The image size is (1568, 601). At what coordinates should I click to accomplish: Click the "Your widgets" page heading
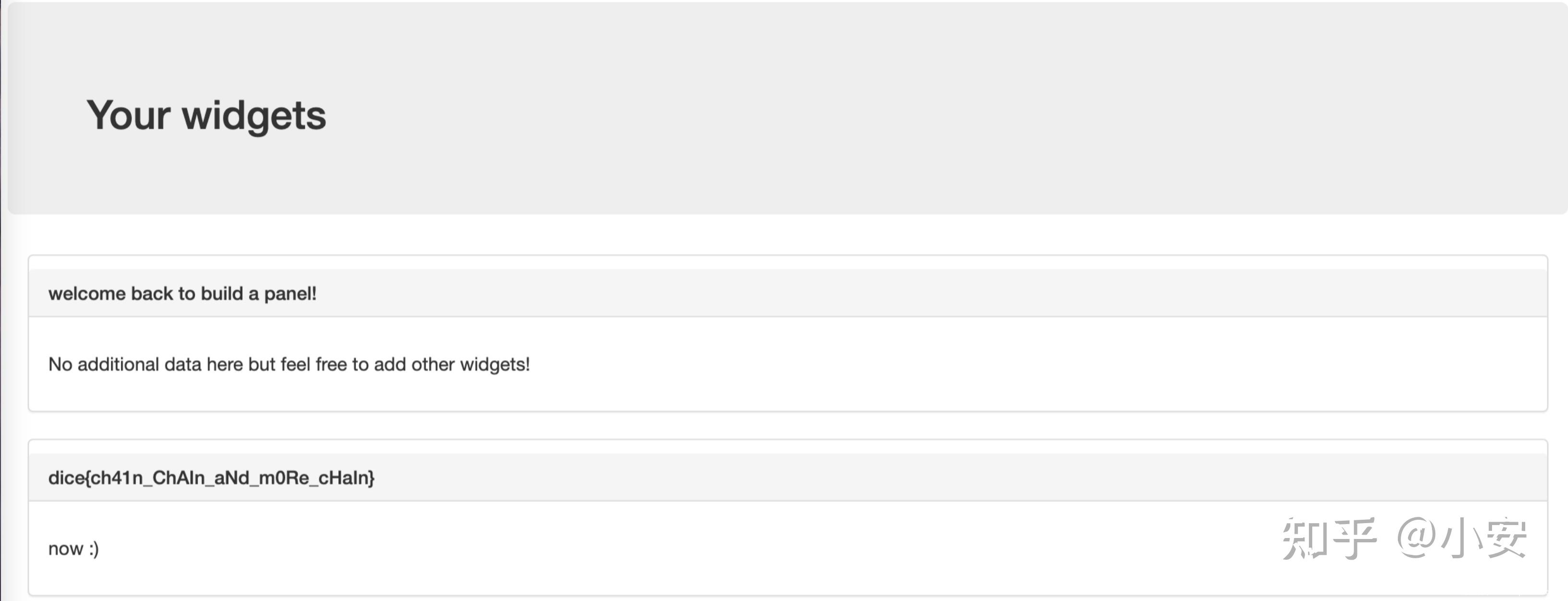pyautogui.click(x=206, y=115)
